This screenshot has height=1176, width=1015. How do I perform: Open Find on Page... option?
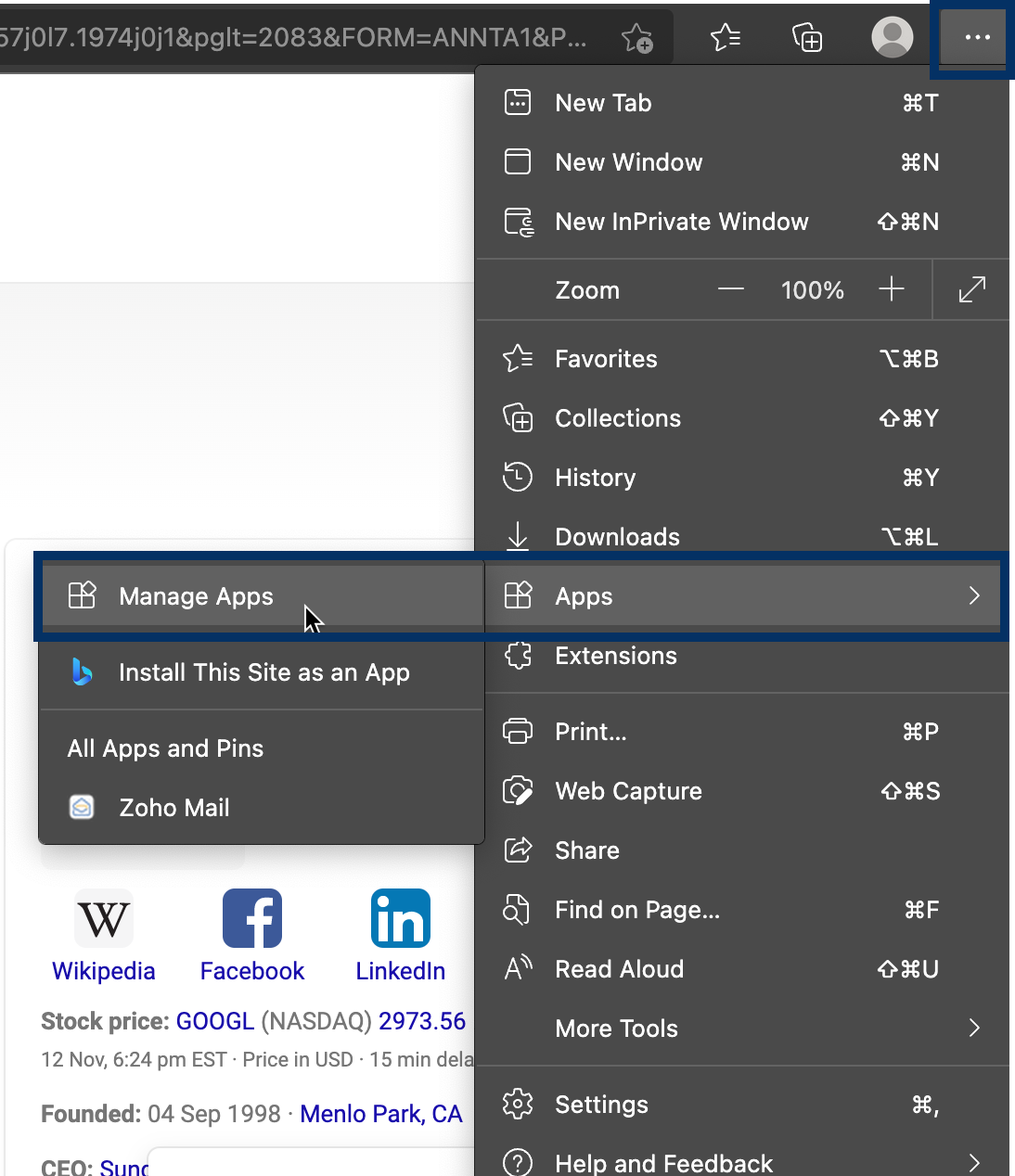(742, 910)
